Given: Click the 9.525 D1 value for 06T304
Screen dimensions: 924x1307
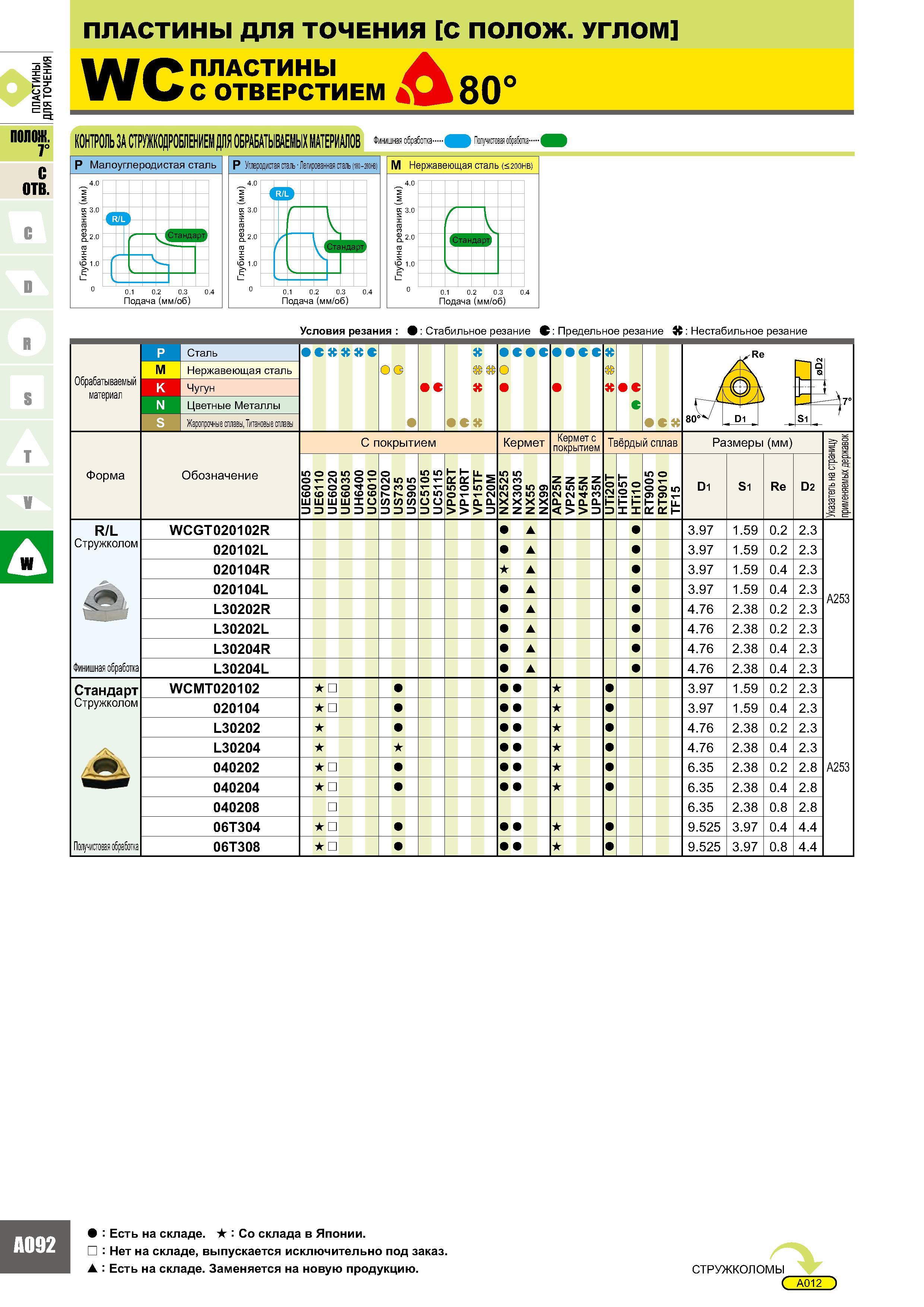Looking at the screenshot, I should point(704,826).
